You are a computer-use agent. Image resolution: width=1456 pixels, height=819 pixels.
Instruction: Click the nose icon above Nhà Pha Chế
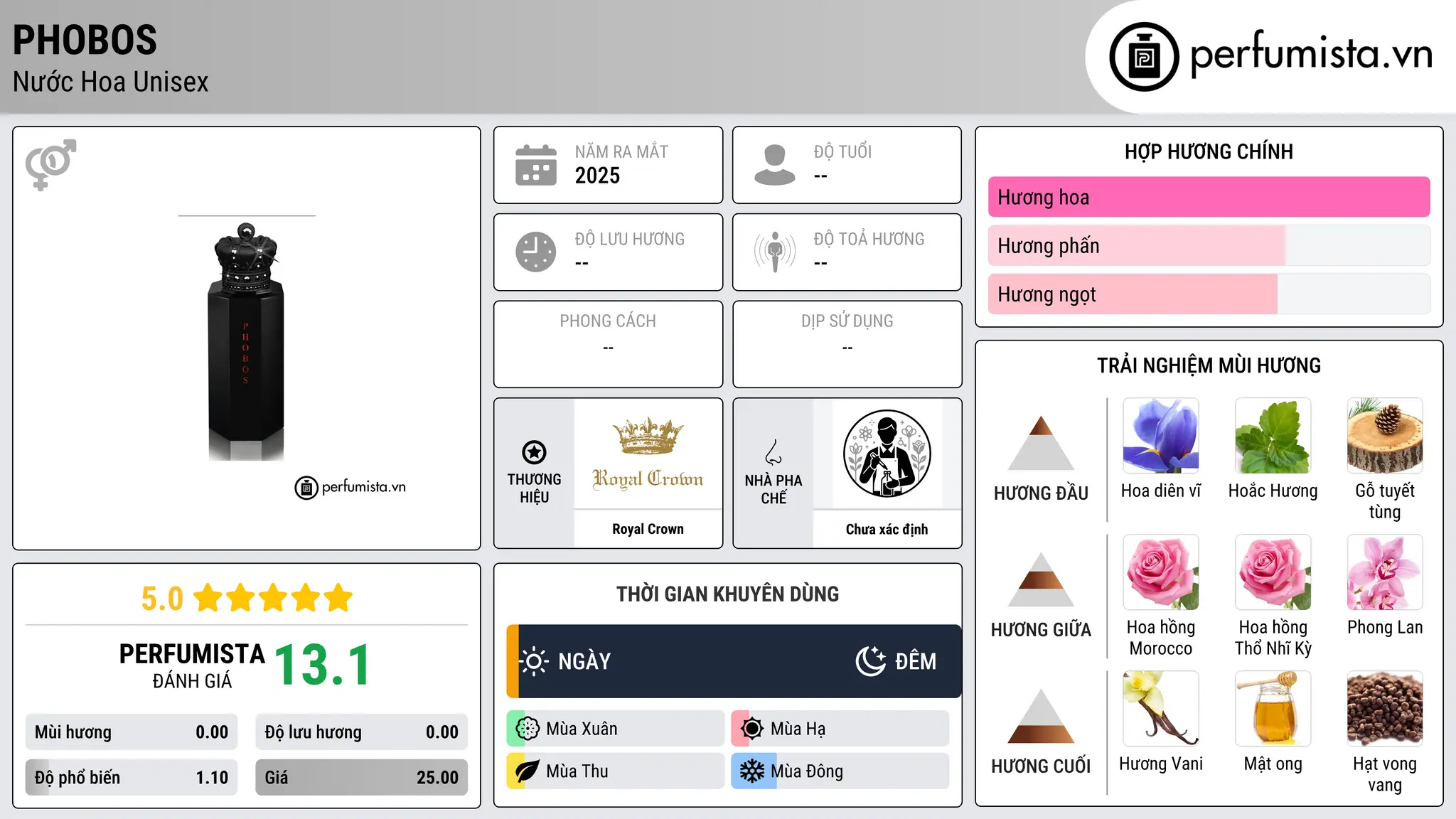(x=773, y=452)
